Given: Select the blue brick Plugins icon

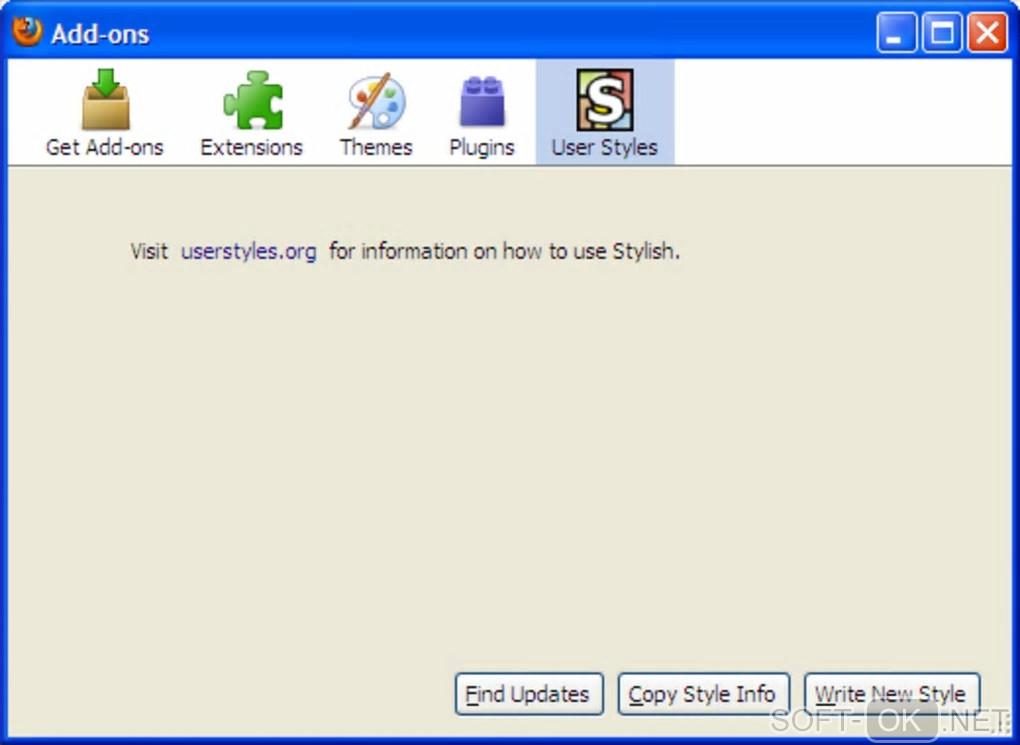Looking at the screenshot, I should (x=482, y=101).
